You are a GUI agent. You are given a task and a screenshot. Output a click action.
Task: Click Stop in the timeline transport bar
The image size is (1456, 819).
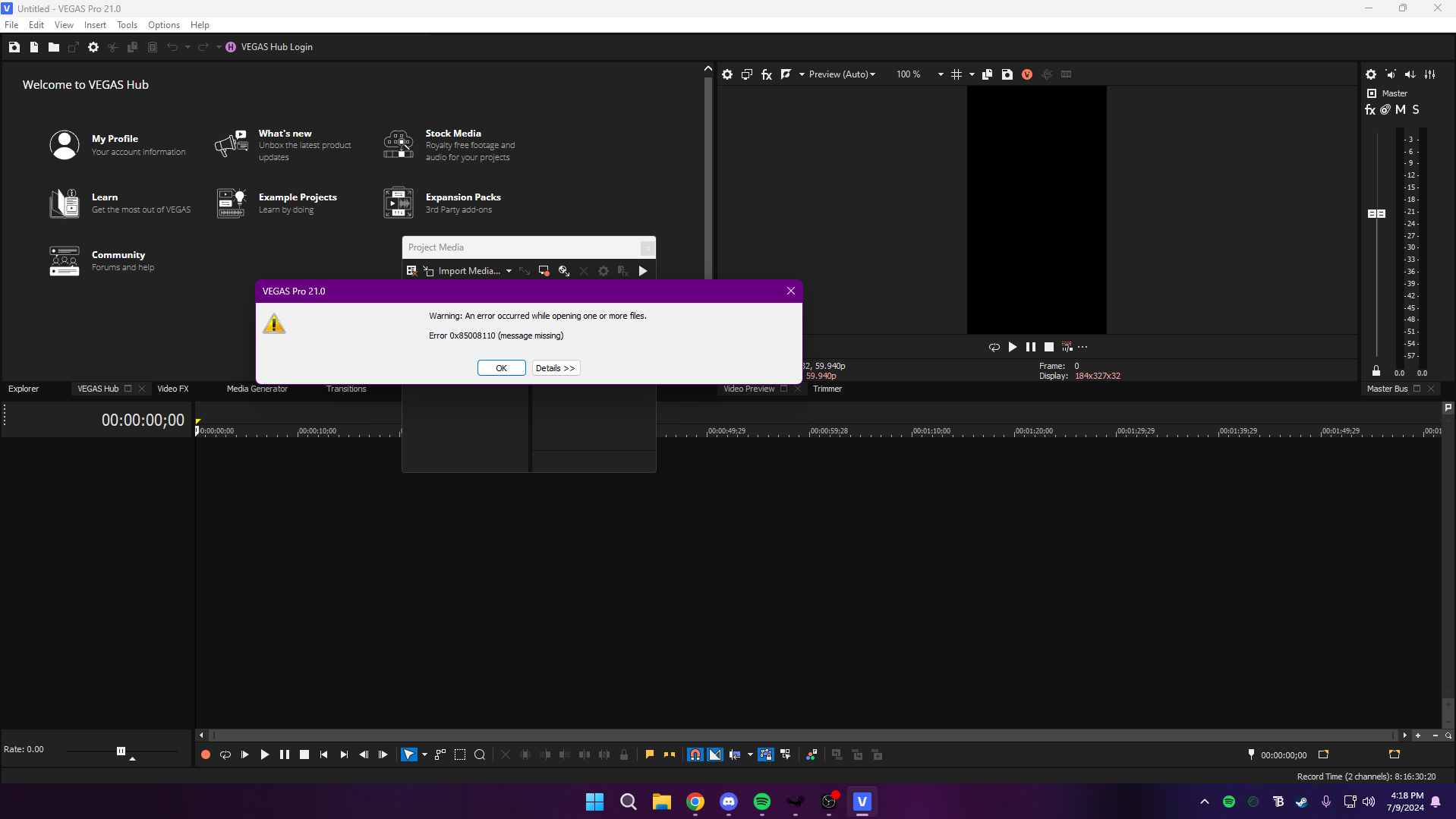click(x=304, y=754)
